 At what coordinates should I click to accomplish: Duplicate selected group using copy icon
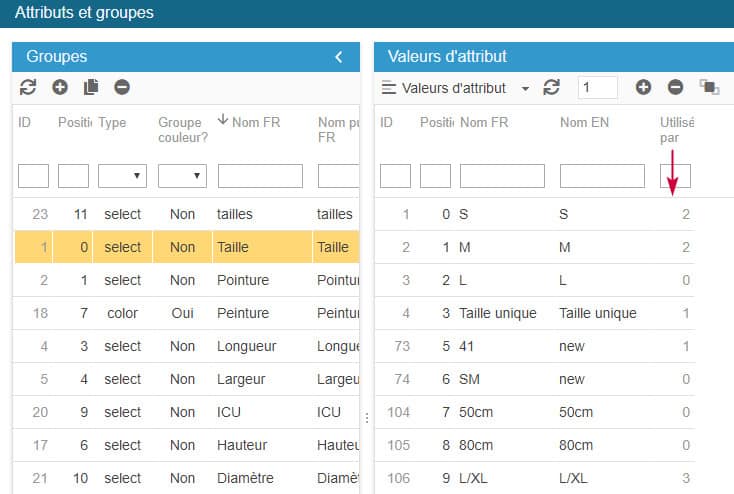pos(91,87)
